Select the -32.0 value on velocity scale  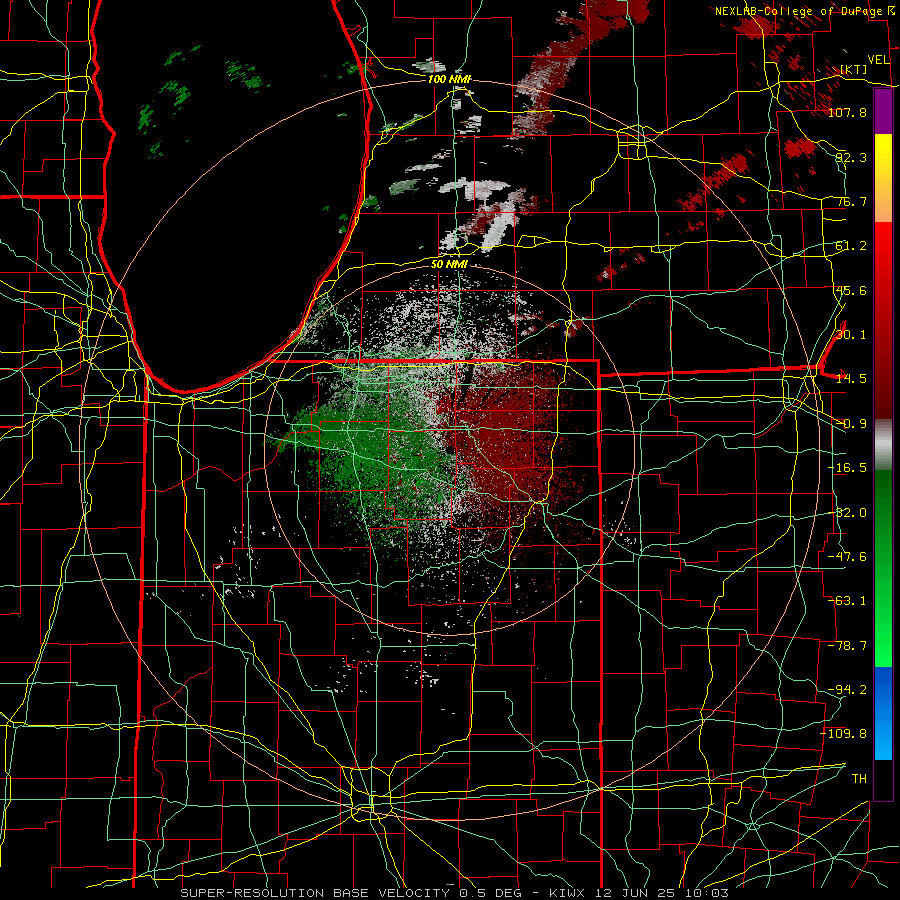pyautogui.click(x=847, y=513)
